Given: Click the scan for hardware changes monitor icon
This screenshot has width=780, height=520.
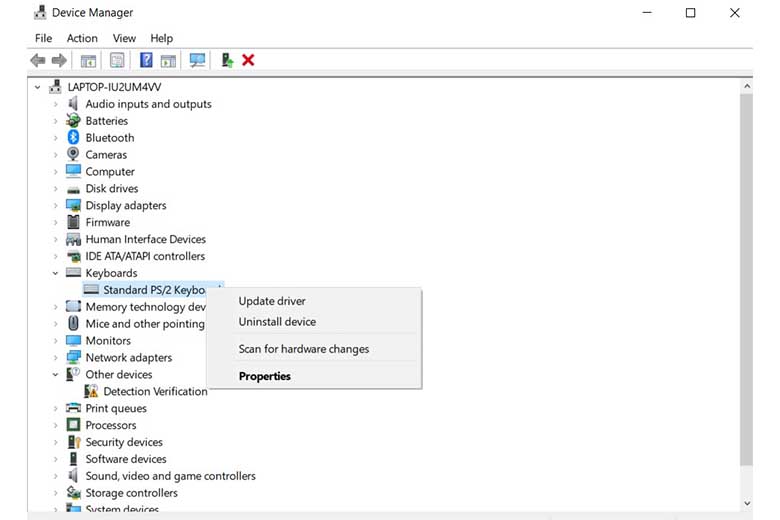Looking at the screenshot, I should coord(197,60).
